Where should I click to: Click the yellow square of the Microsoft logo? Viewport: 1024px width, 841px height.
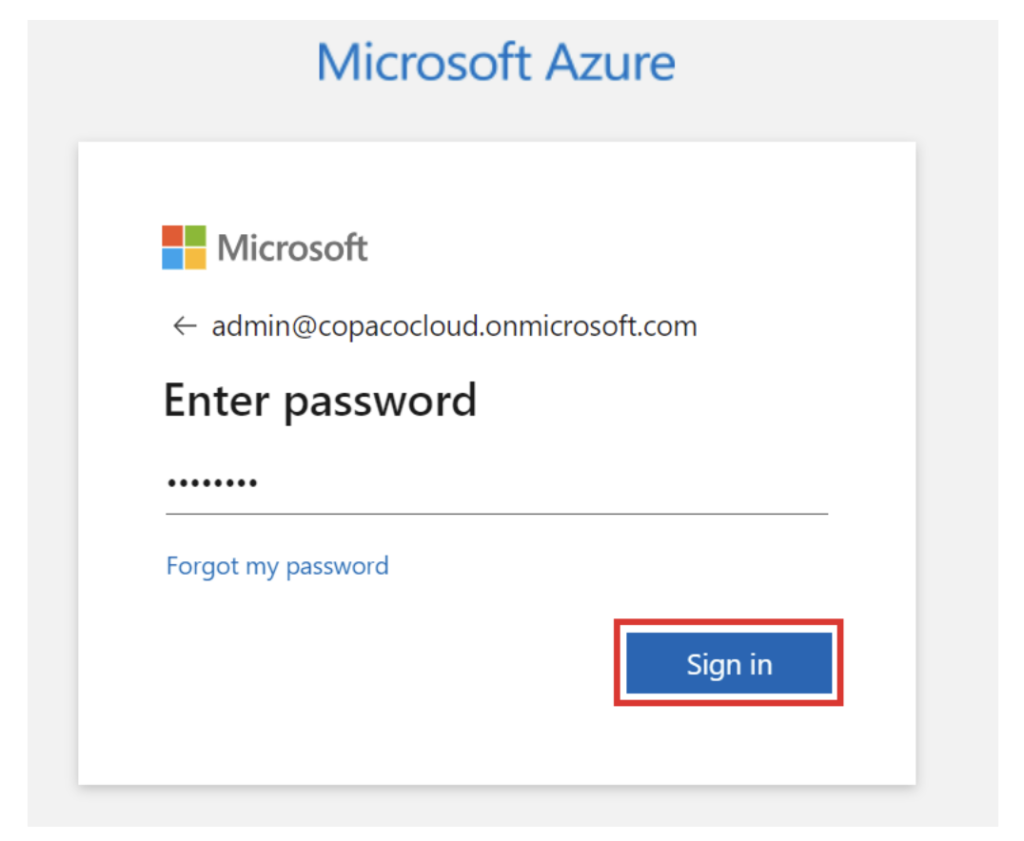pos(195,259)
